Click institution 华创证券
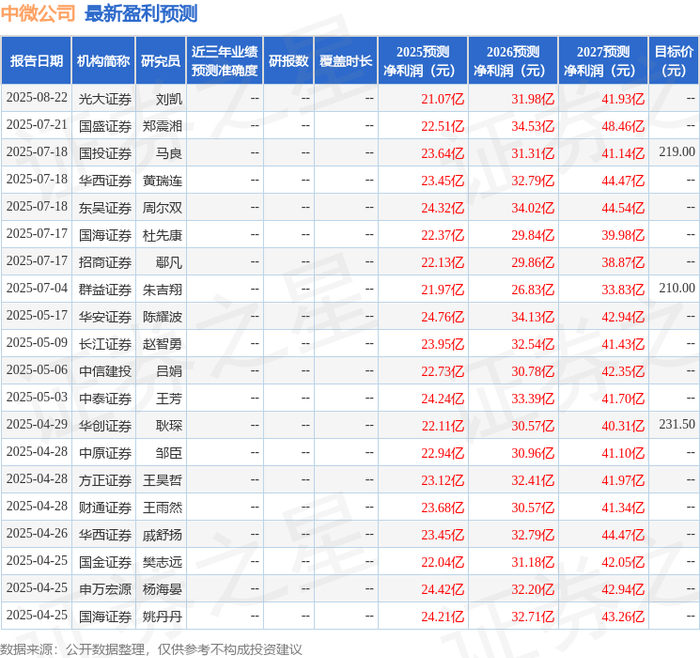This screenshot has height=658, width=700. pos(105,425)
